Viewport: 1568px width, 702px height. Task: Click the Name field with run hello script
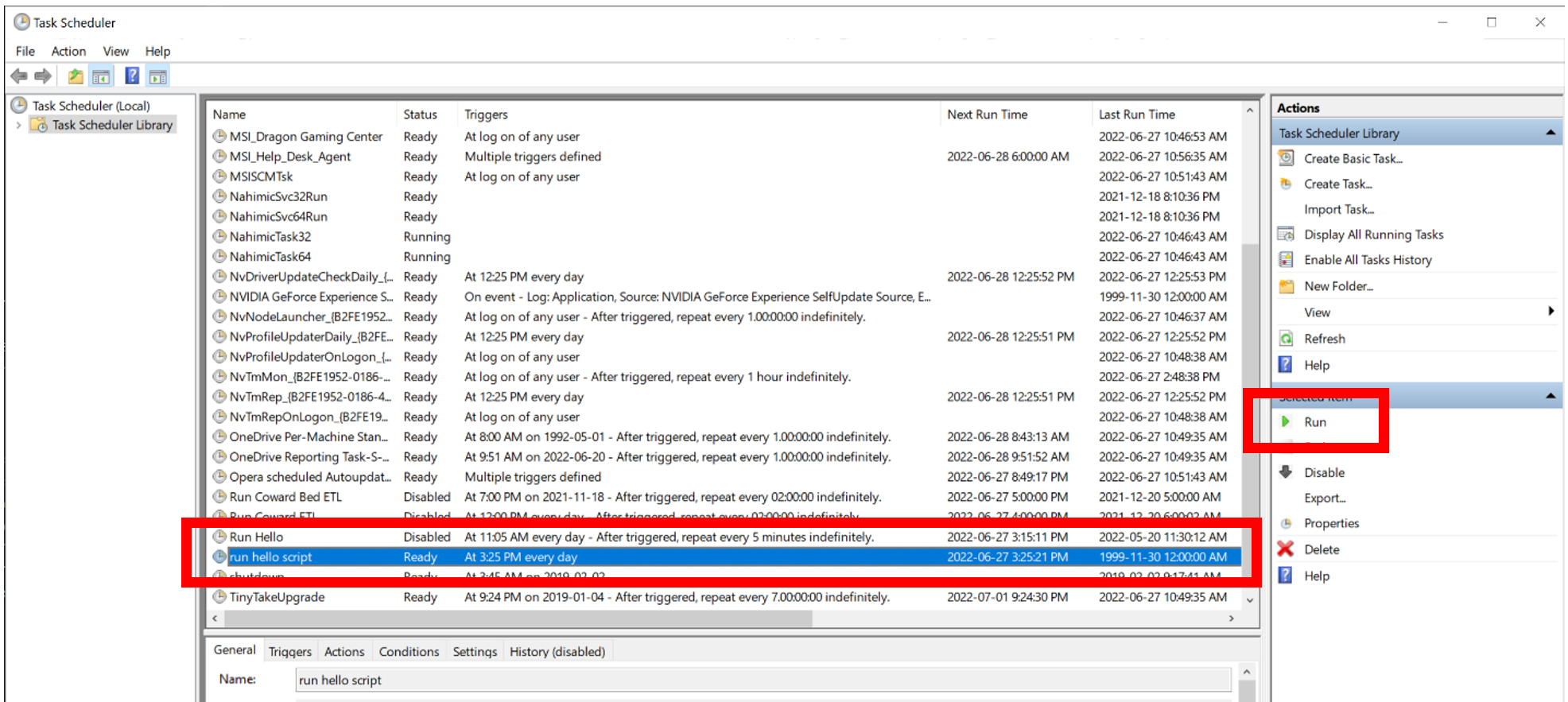[x=762, y=680]
